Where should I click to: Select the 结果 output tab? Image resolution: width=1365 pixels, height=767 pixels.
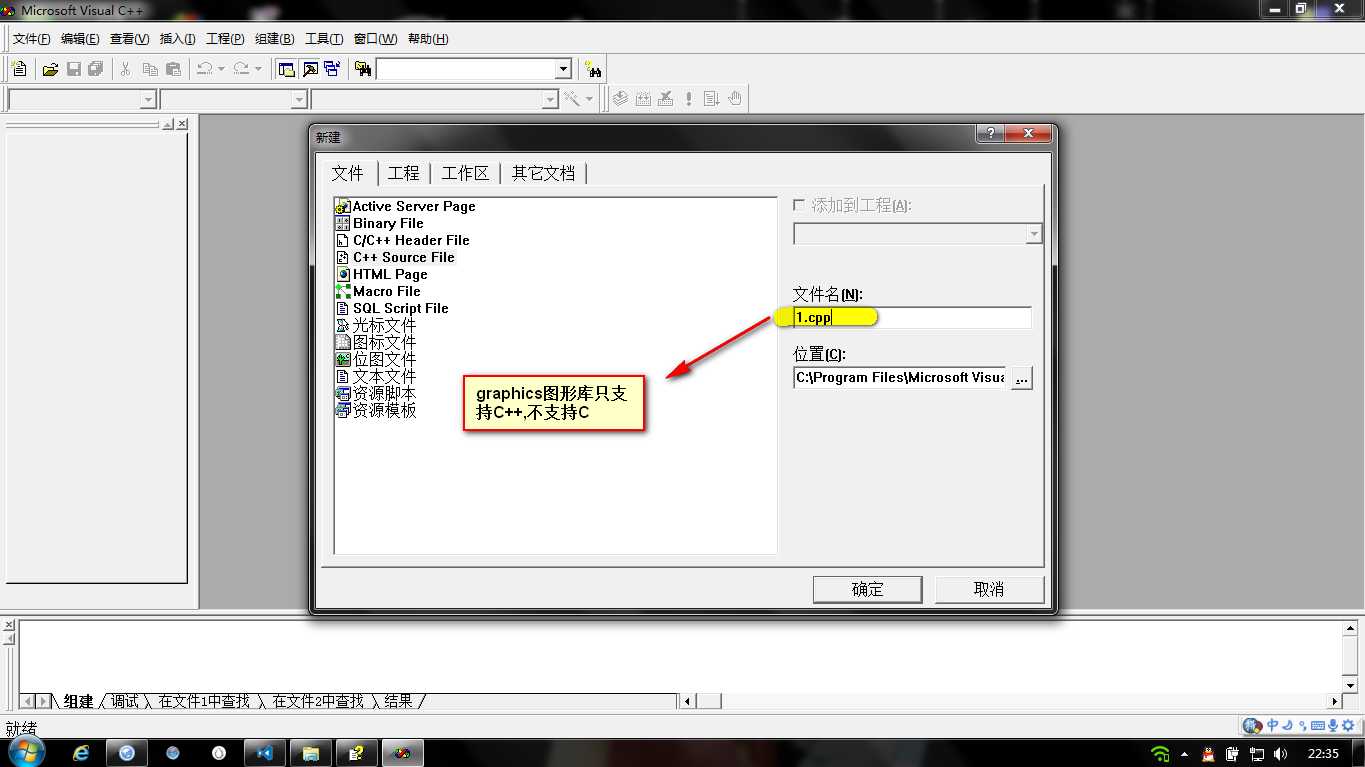pyautogui.click(x=398, y=701)
